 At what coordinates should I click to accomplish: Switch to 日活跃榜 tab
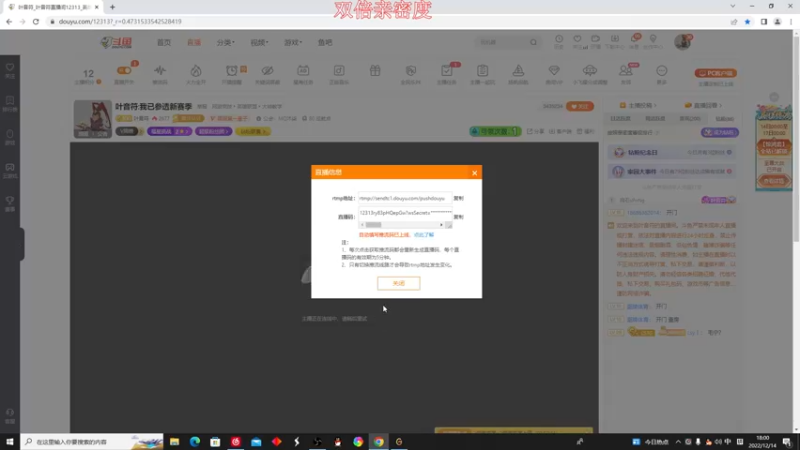[x=620, y=118]
